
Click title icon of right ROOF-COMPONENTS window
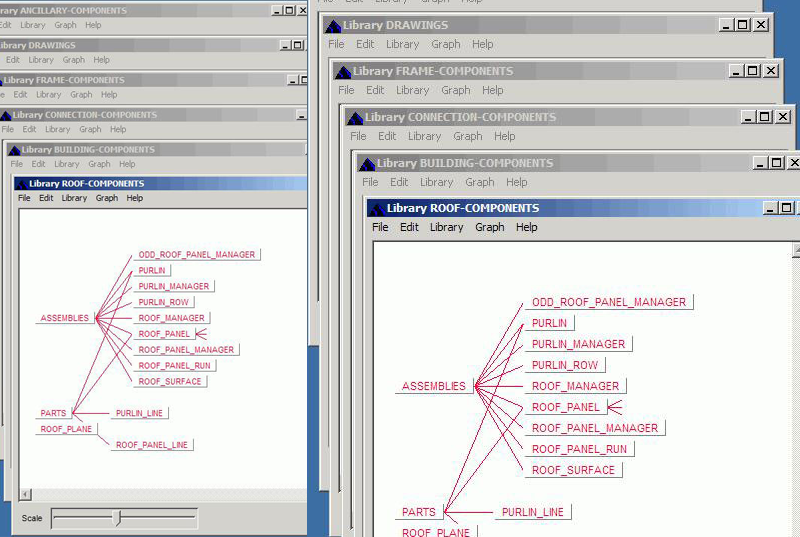(378, 208)
